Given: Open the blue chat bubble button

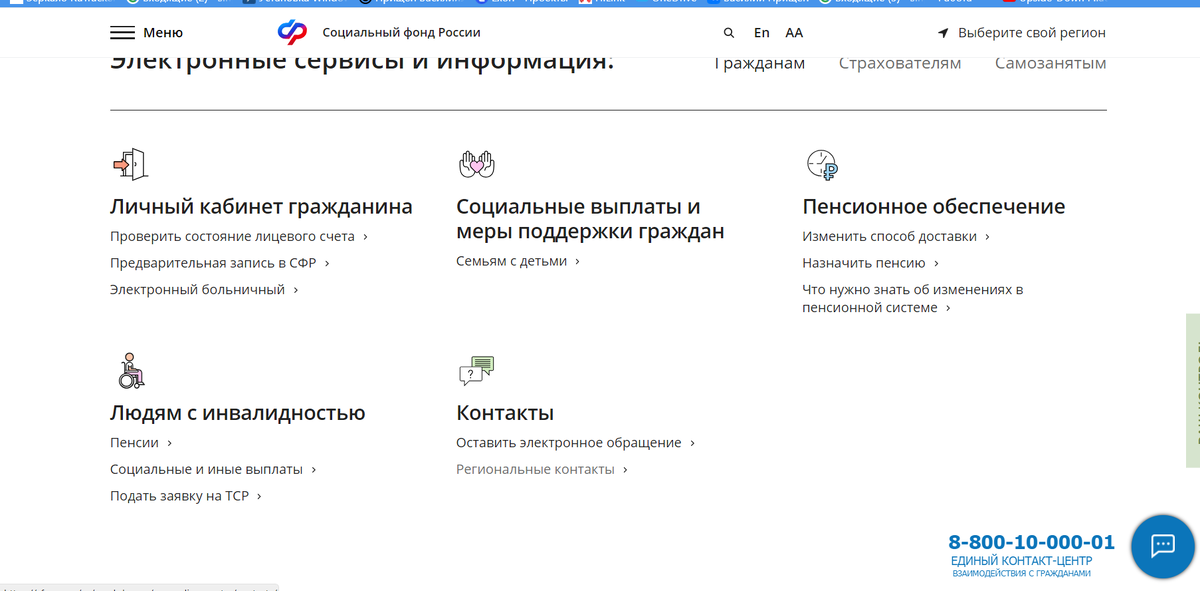Looking at the screenshot, I should coord(1163,546).
